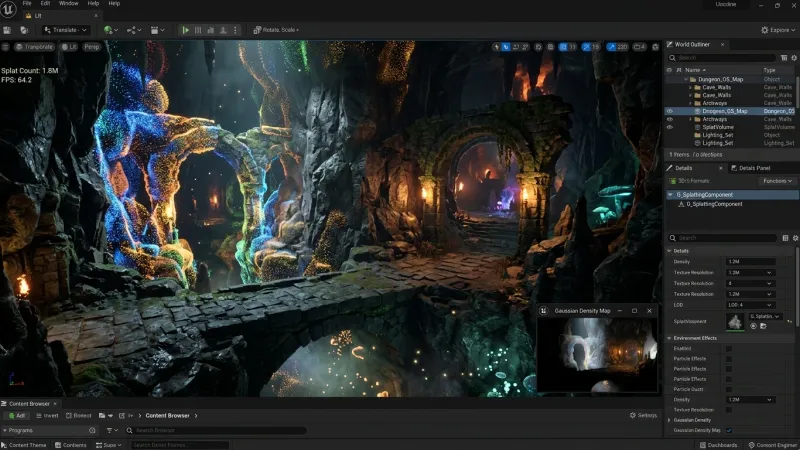The height and width of the screenshot is (450, 800).
Task: Click the World Outliner column filter icon
Action: point(784,58)
